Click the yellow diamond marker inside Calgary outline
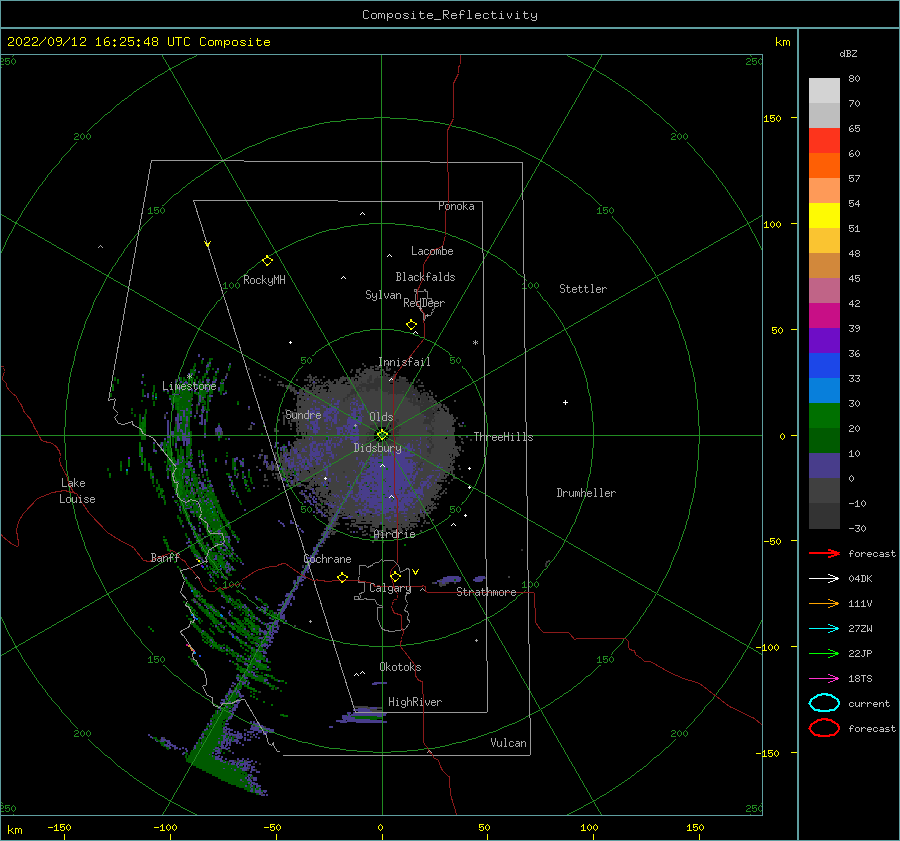Image resolution: width=900 pixels, height=841 pixels. (x=395, y=576)
